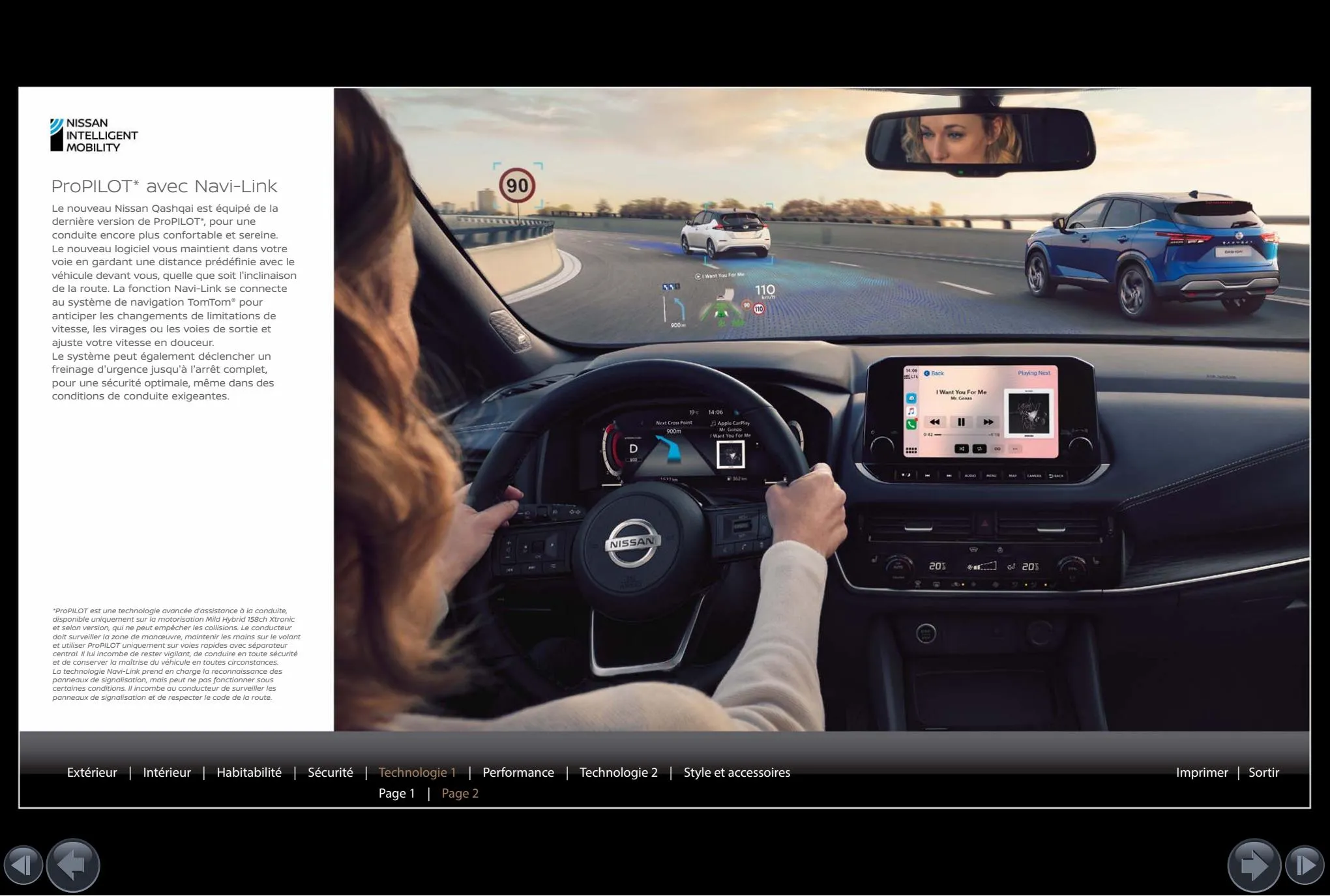Image resolution: width=1330 pixels, height=896 pixels.
Task: Click Imprimer to print this page
Action: pyautogui.click(x=1201, y=771)
